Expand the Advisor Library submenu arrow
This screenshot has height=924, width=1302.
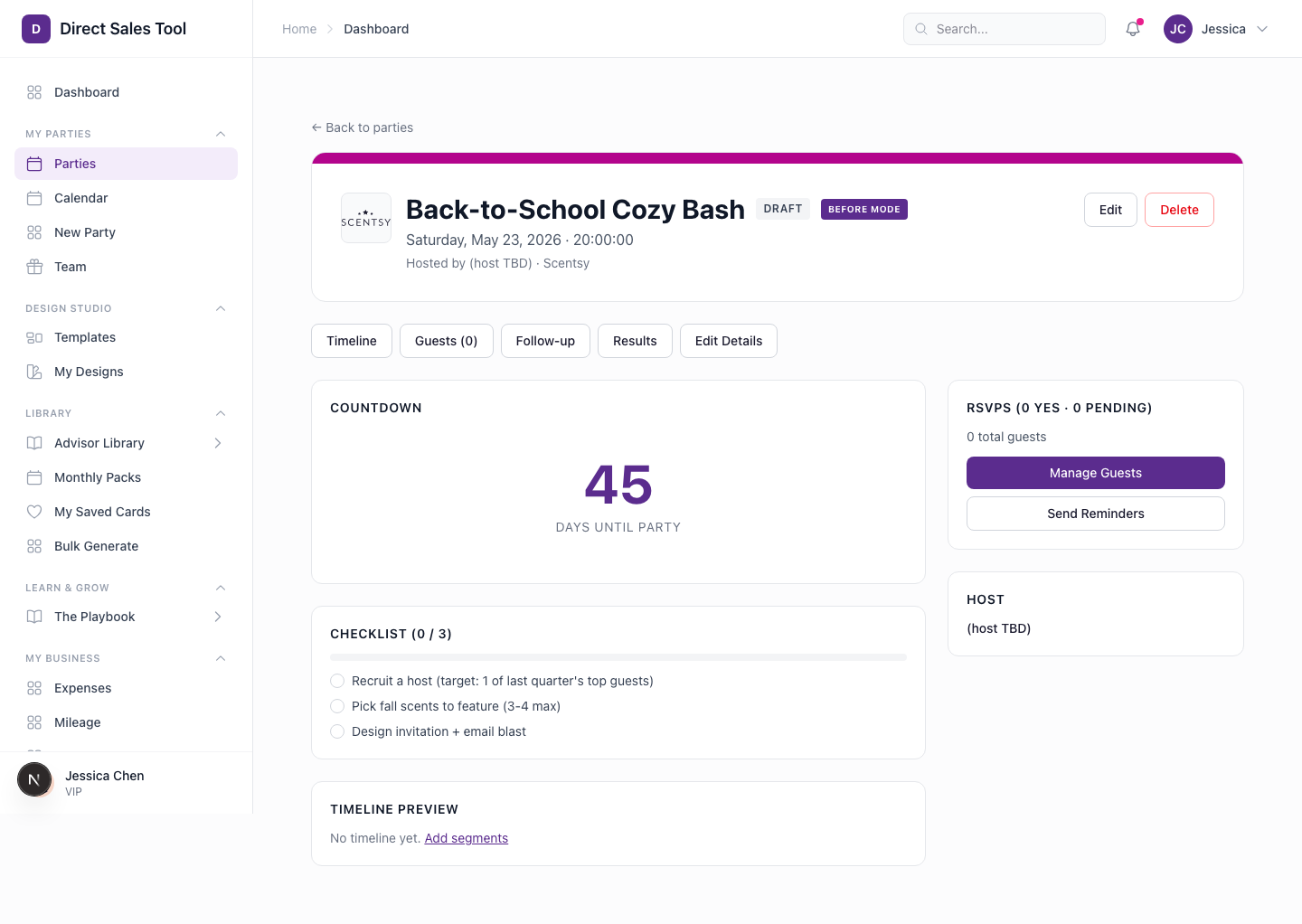point(218,443)
